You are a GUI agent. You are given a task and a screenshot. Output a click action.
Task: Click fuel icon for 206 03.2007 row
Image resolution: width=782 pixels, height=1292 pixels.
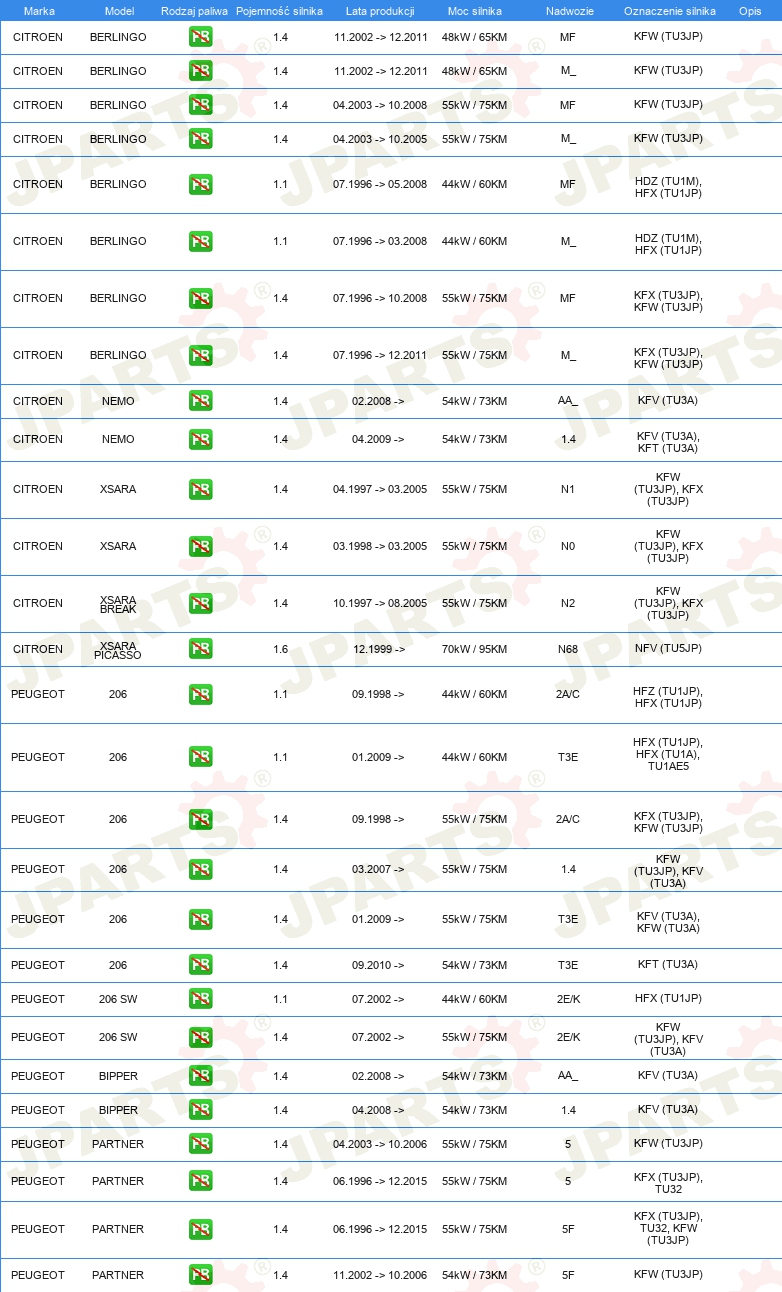click(x=200, y=869)
